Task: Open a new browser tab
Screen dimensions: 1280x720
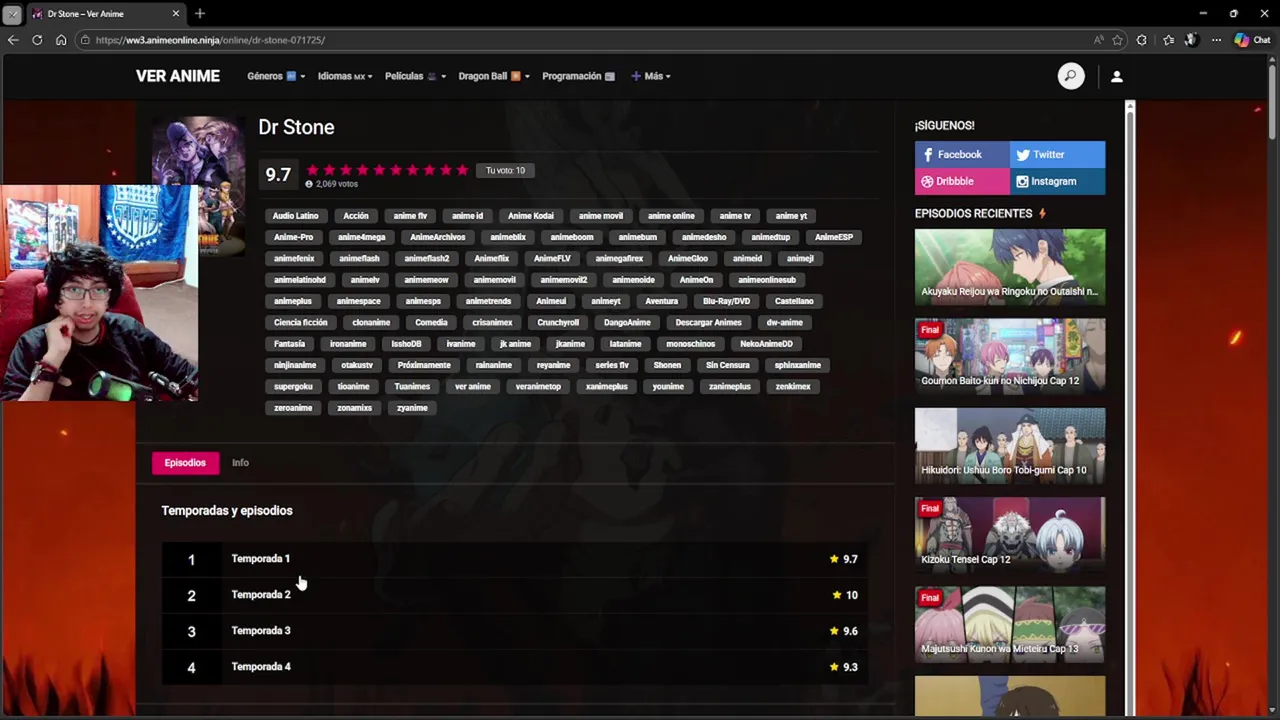Action: (x=200, y=13)
